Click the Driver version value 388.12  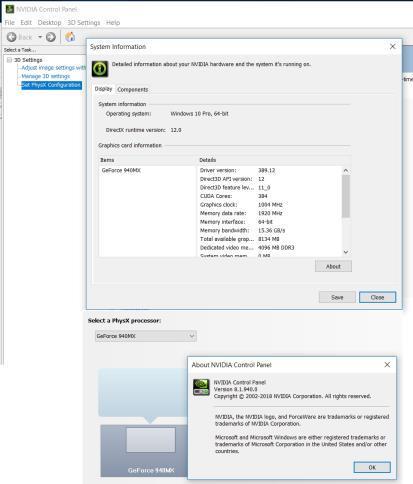point(267,170)
